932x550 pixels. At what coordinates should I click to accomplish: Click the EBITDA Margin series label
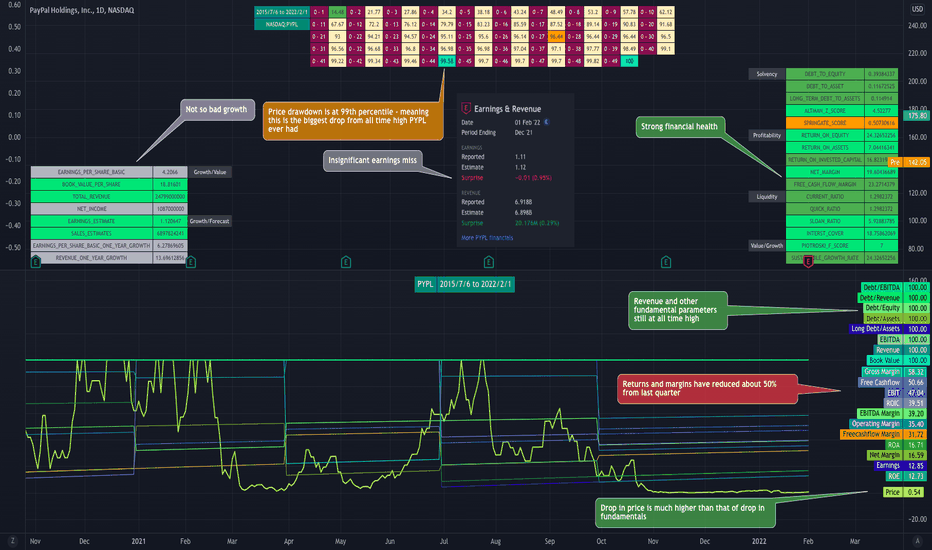[x=880, y=413]
